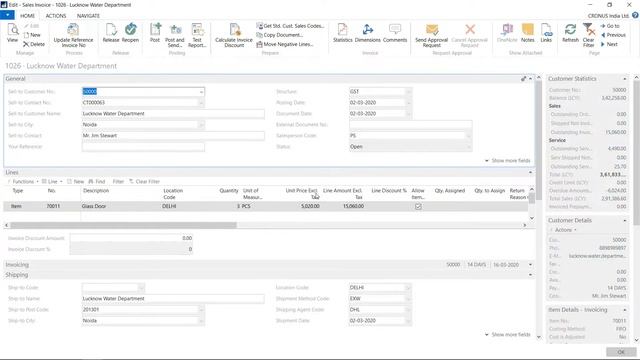Collapse the Customer Details panel

[624, 220]
